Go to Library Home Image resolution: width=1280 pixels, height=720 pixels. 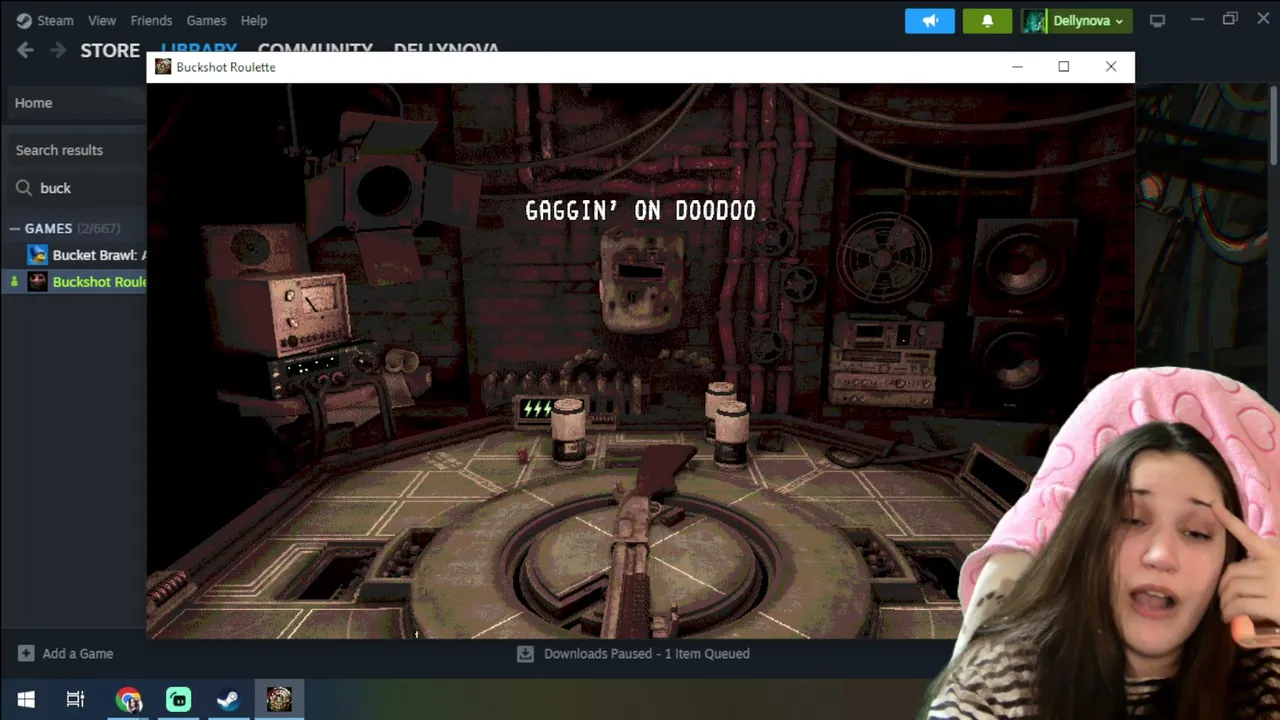33,103
